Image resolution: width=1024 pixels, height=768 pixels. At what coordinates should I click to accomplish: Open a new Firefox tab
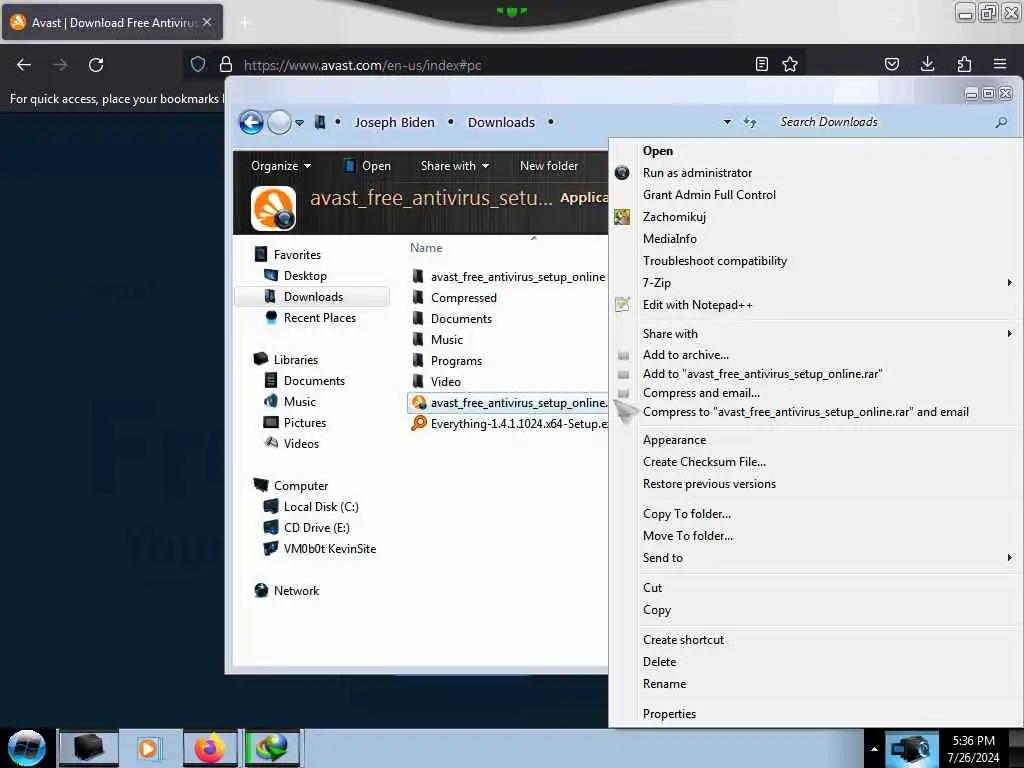(245, 23)
